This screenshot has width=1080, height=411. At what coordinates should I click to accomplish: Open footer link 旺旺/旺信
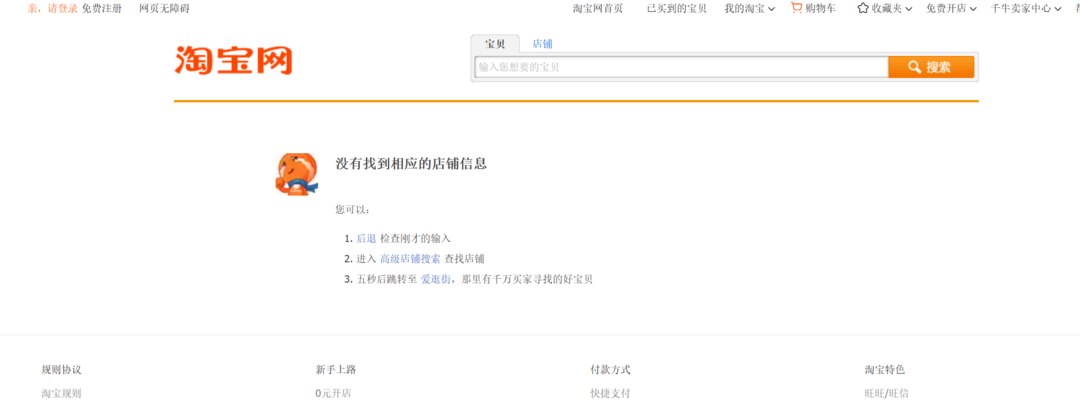tap(886, 394)
